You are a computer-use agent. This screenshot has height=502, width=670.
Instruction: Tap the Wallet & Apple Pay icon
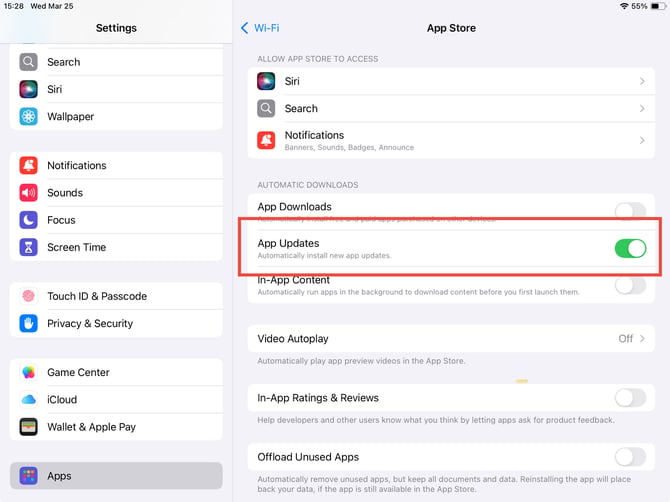click(28, 427)
